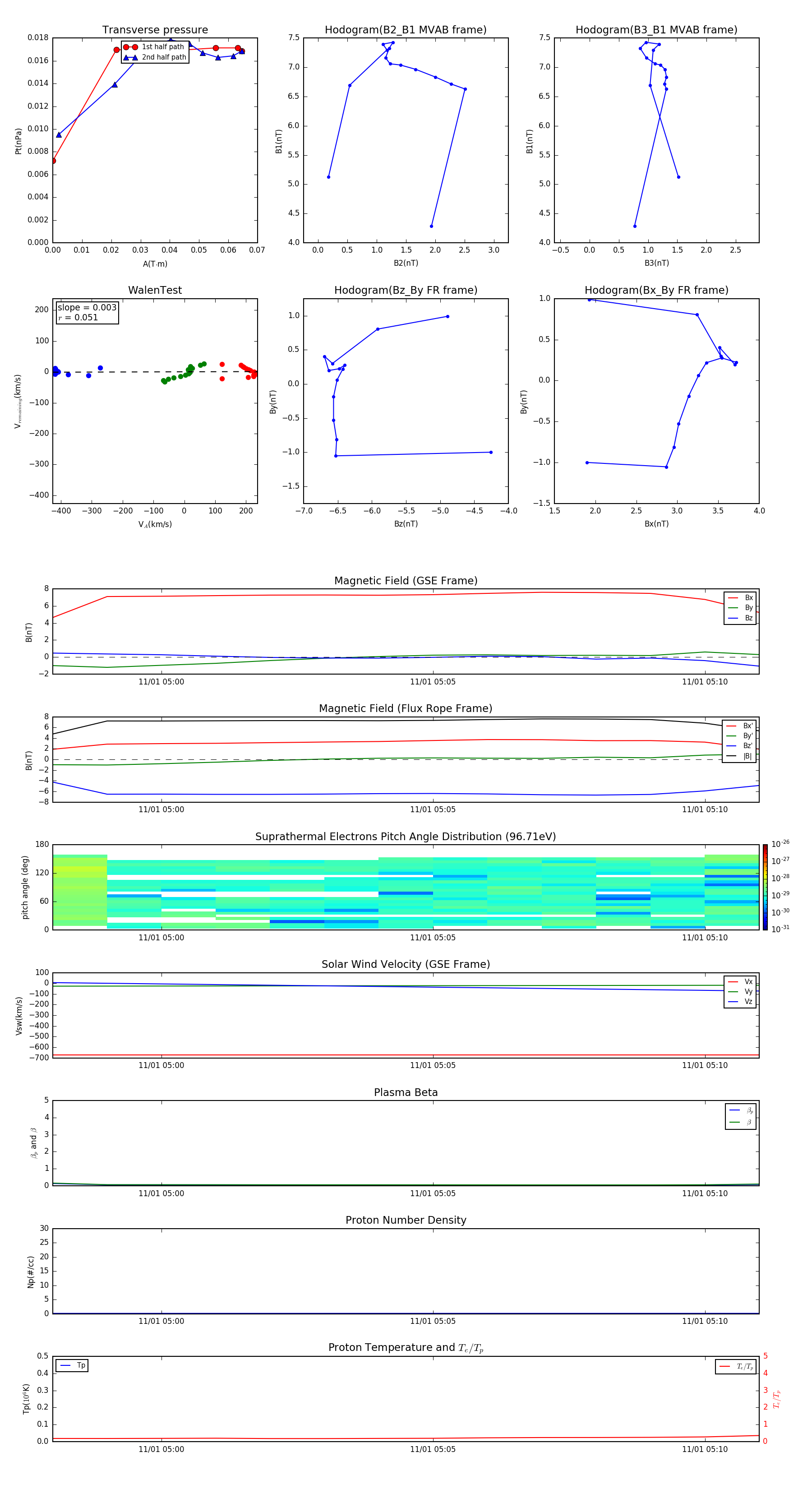The image size is (812, 1489).
Task: Click the 'Te/Tp' legend entry
Action: pos(736,1366)
